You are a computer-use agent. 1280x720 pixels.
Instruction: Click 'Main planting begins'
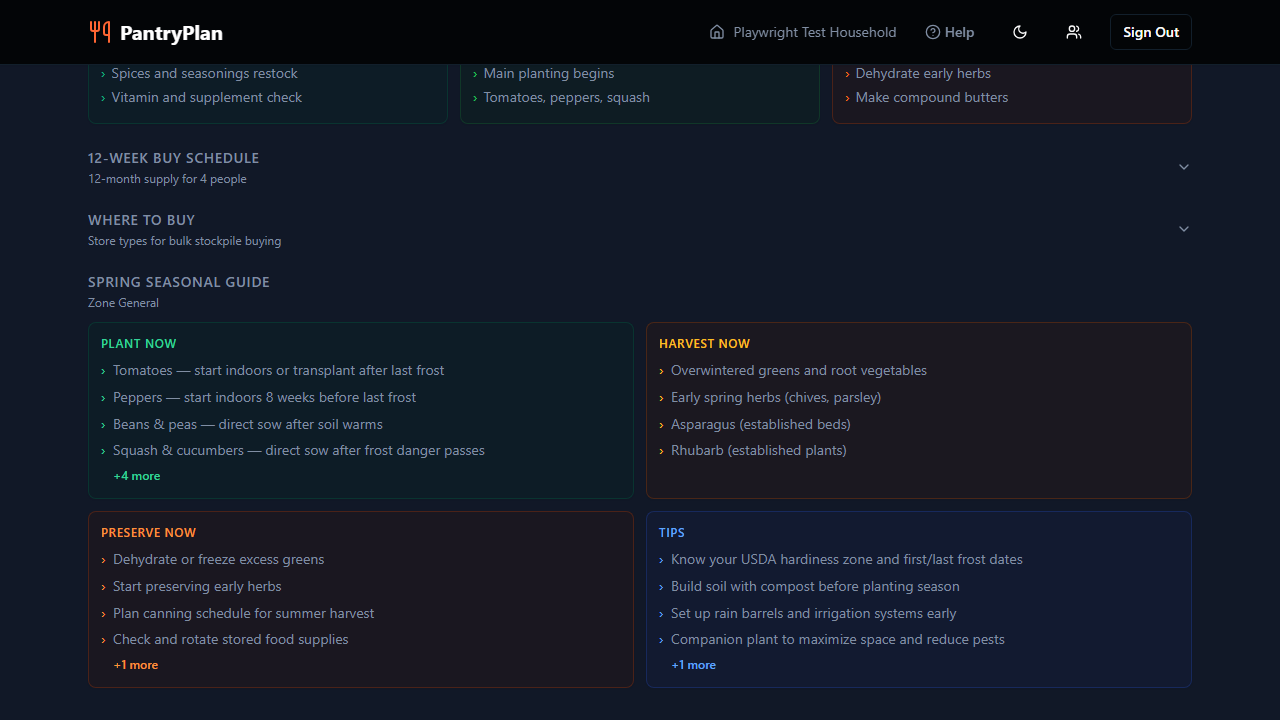(549, 73)
